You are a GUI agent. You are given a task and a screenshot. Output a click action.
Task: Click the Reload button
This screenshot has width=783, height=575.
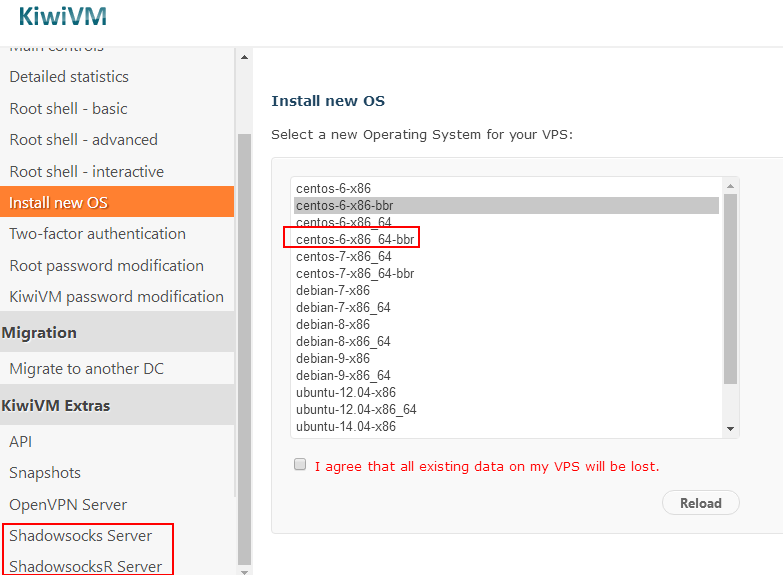click(x=701, y=503)
